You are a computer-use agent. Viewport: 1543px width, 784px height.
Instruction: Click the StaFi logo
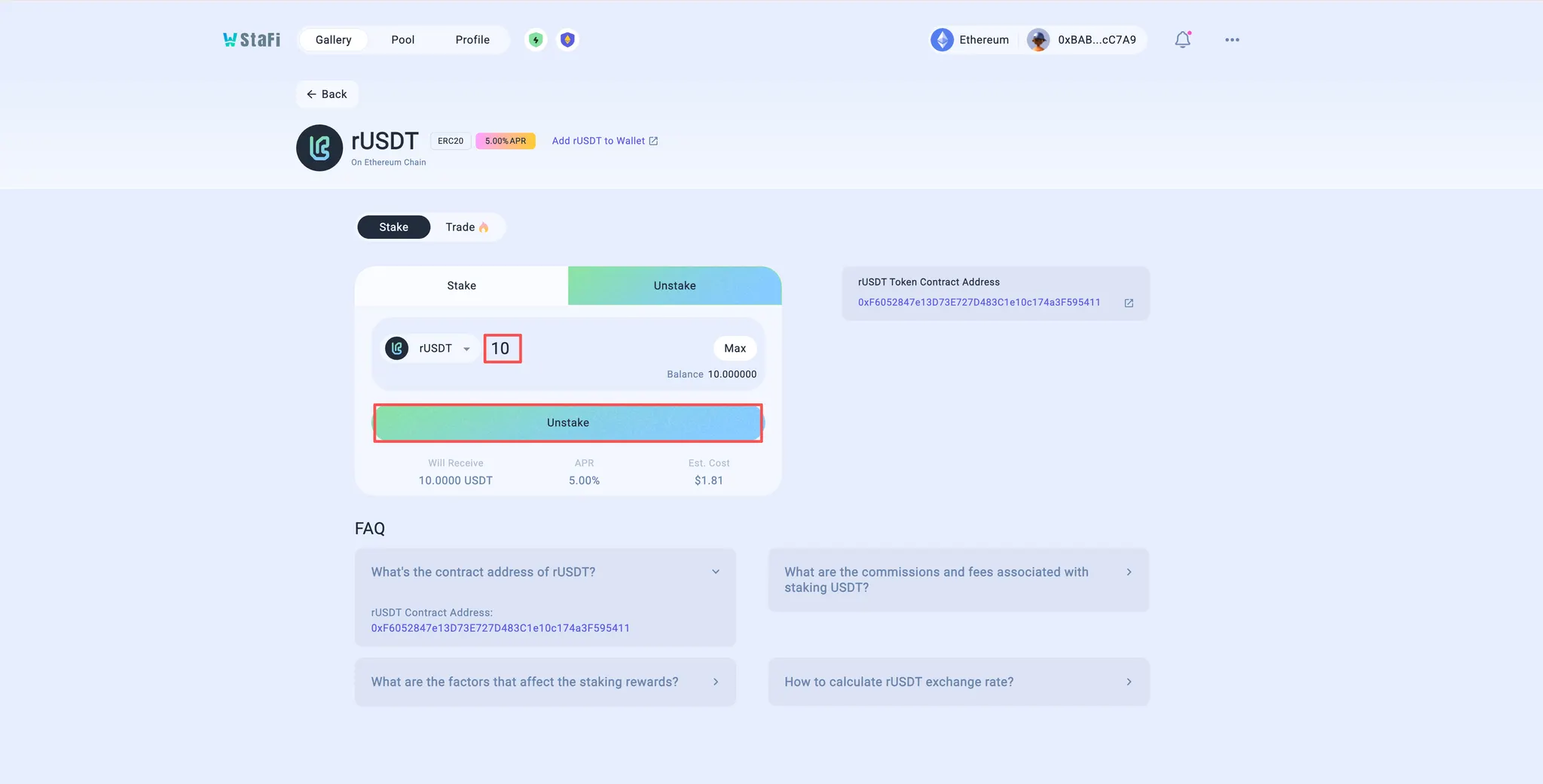(x=252, y=40)
